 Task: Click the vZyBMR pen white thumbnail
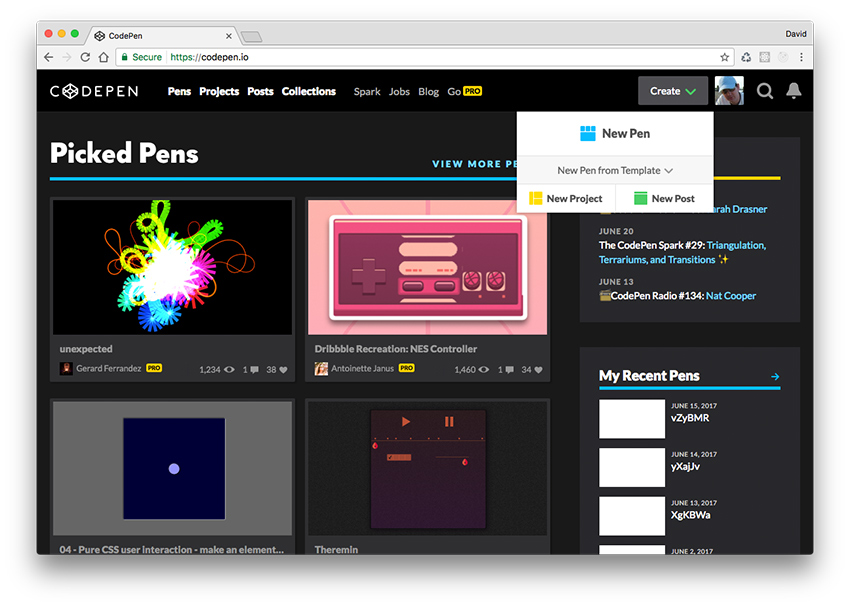[632, 419]
